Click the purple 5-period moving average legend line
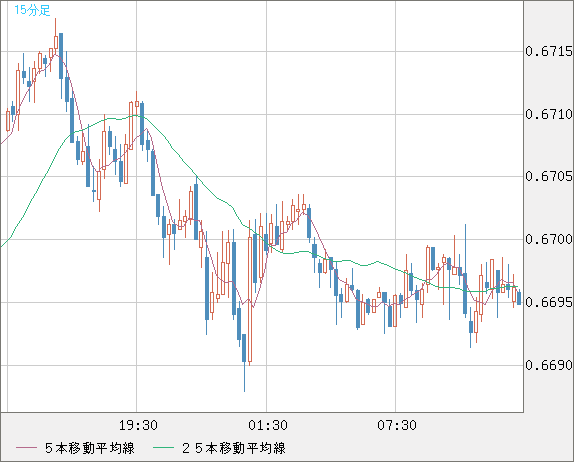This screenshot has width=574, height=462. pyautogui.click(x=26, y=448)
